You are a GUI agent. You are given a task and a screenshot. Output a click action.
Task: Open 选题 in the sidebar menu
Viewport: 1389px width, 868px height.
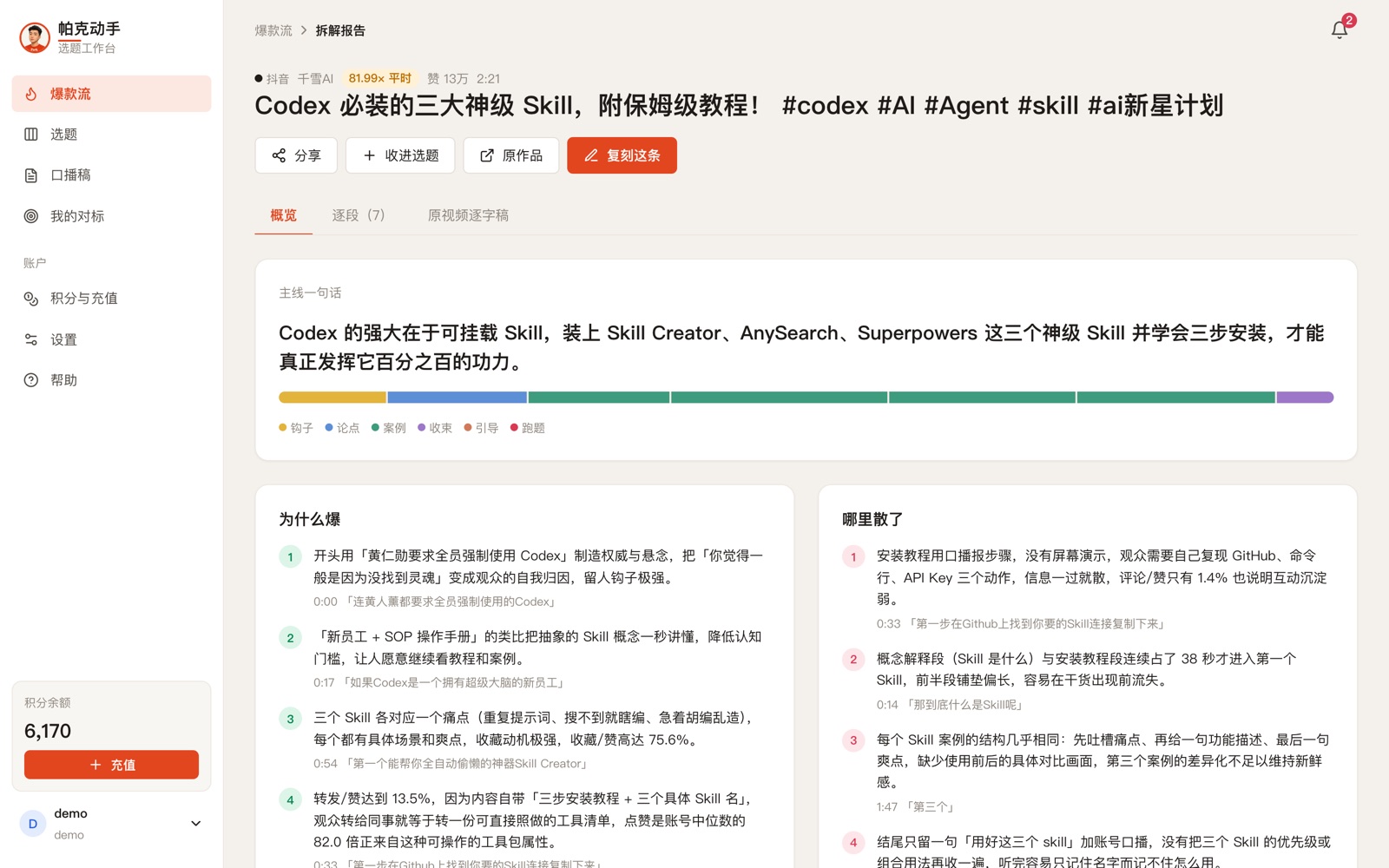click(111, 135)
